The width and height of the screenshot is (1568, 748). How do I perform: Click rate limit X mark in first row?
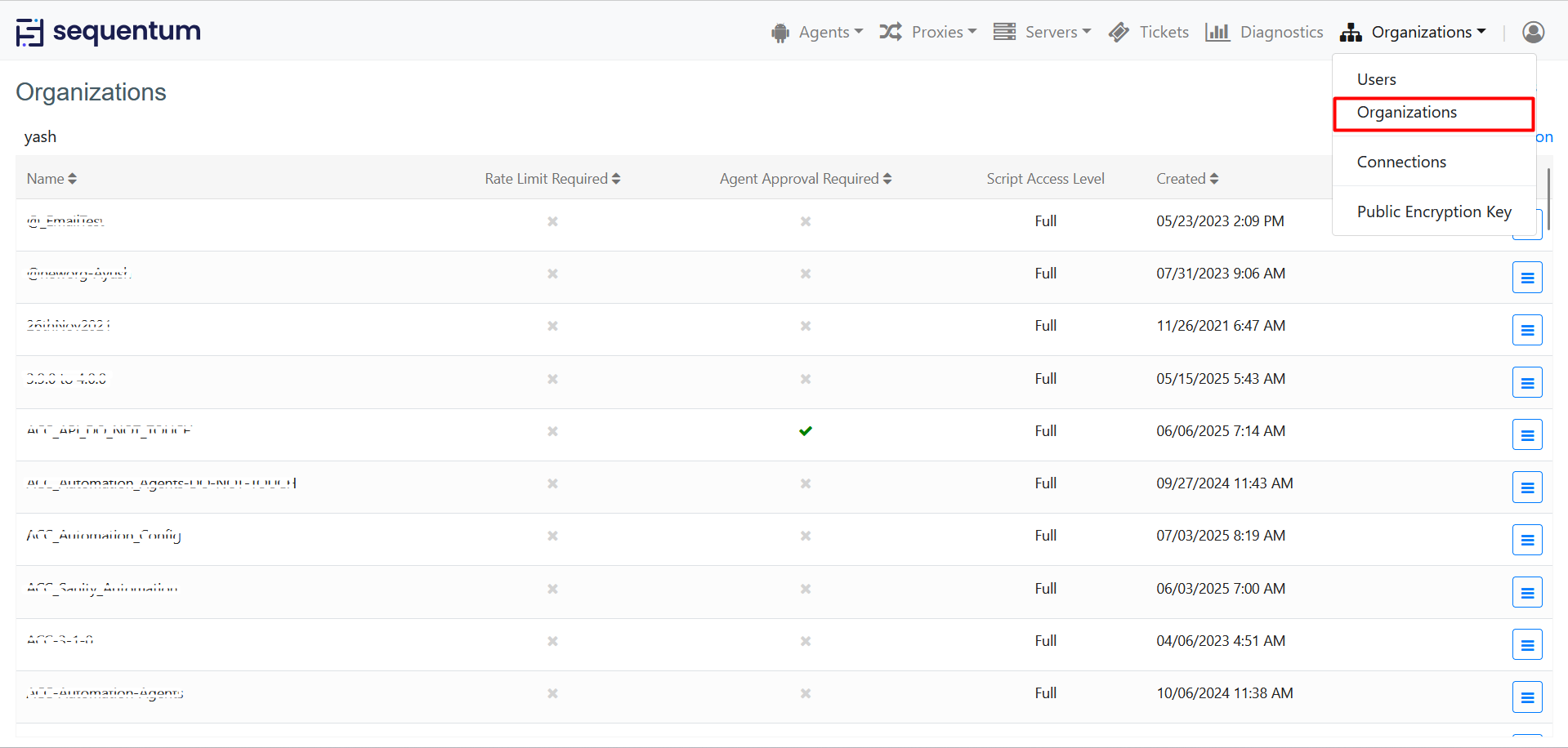coord(552,221)
